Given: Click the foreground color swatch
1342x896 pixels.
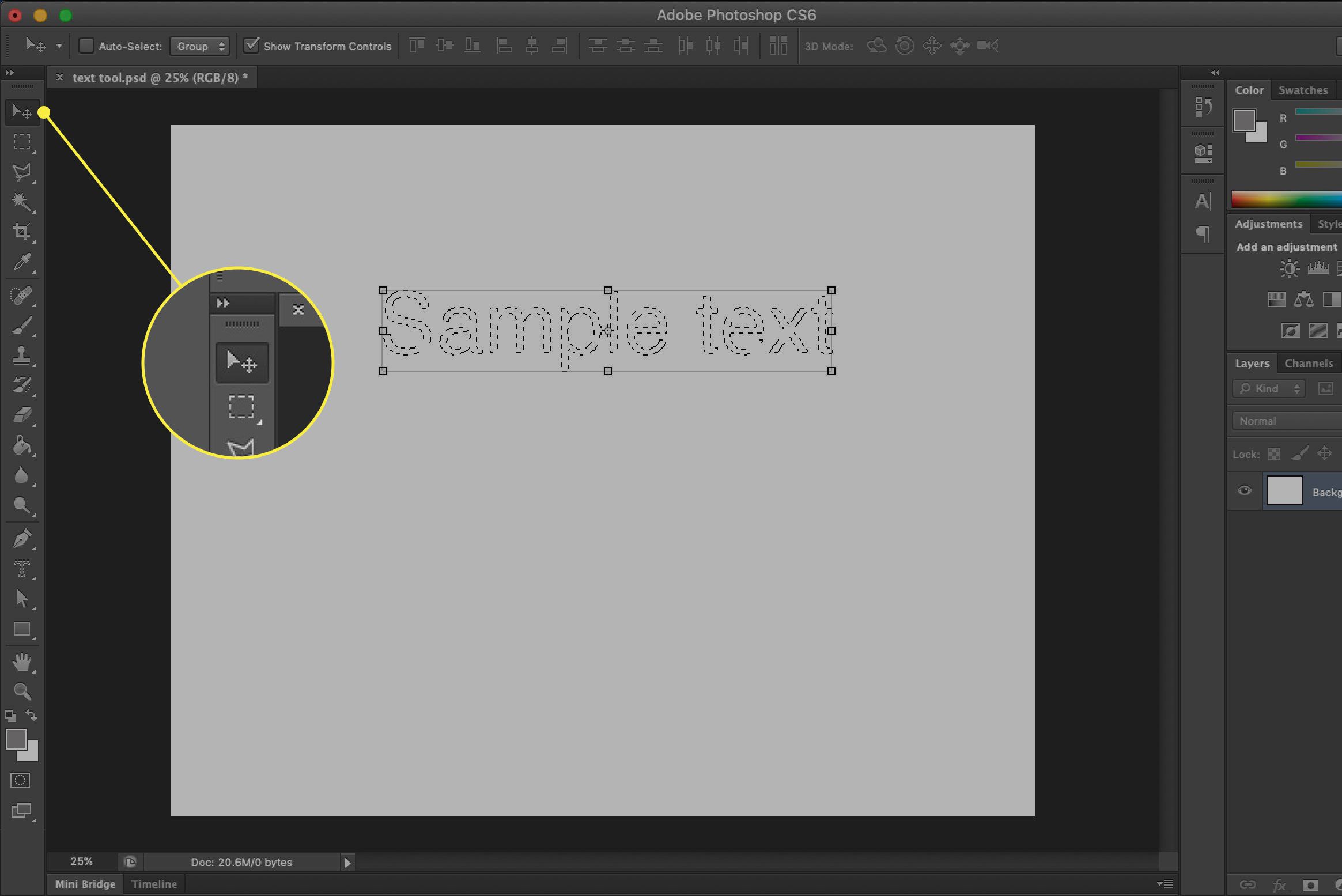Looking at the screenshot, I should pyautogui.click(x=16, y=741).
